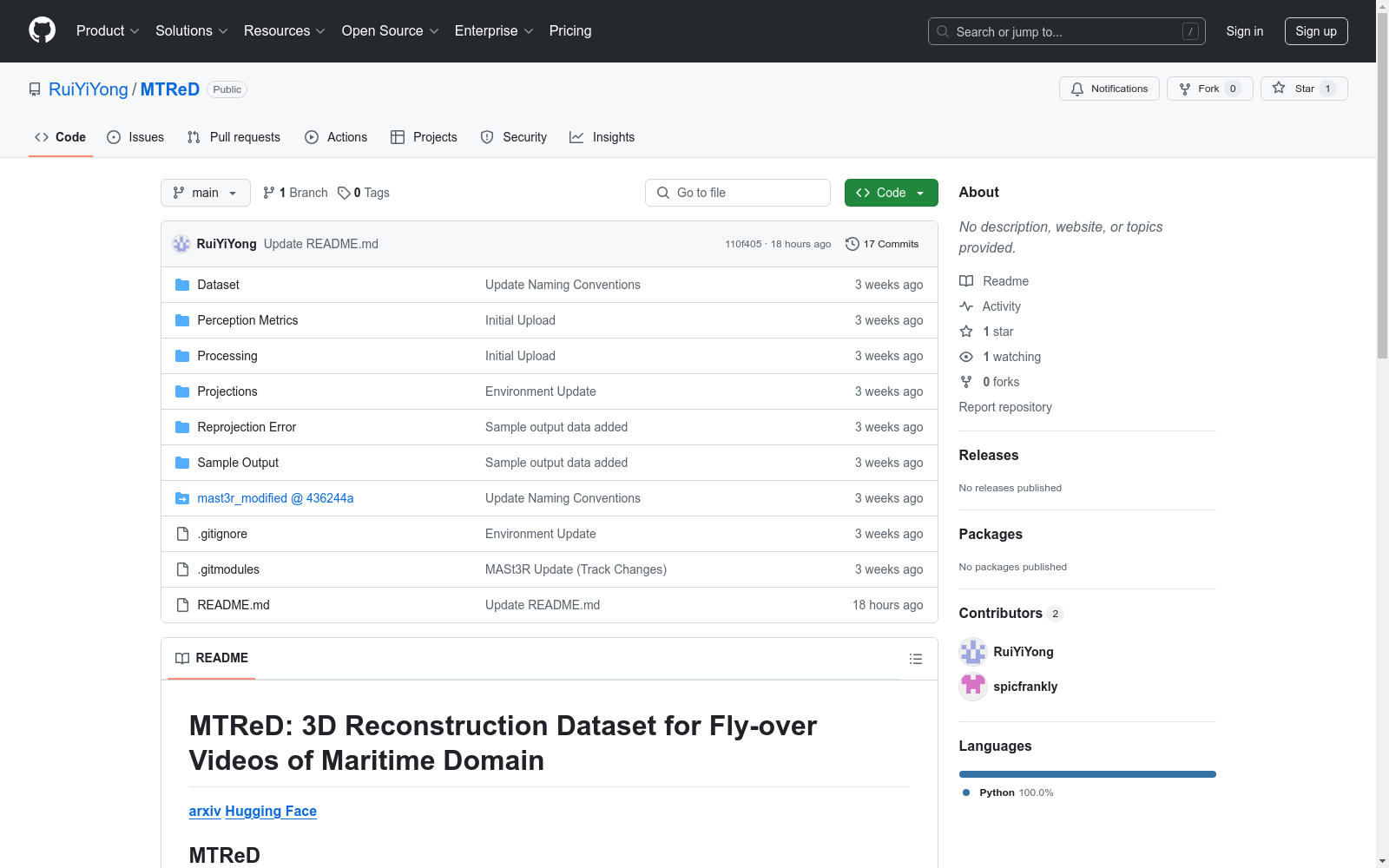Click the .gitignore file icon
This screenshot has height=868, width=1389.
(x=182, y=534)
